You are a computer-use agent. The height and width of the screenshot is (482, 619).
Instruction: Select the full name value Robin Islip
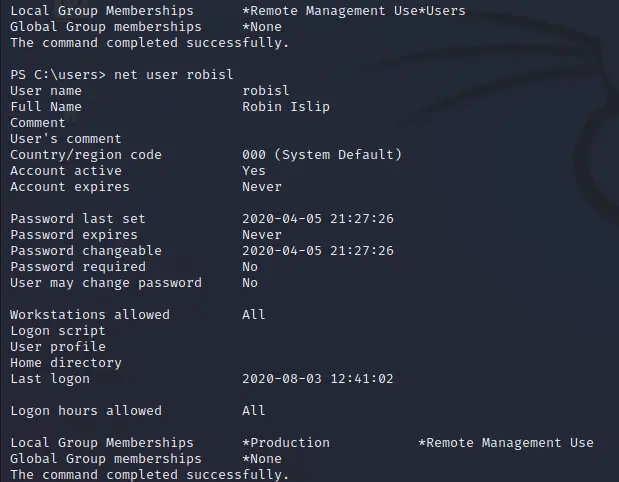[286, 107]
